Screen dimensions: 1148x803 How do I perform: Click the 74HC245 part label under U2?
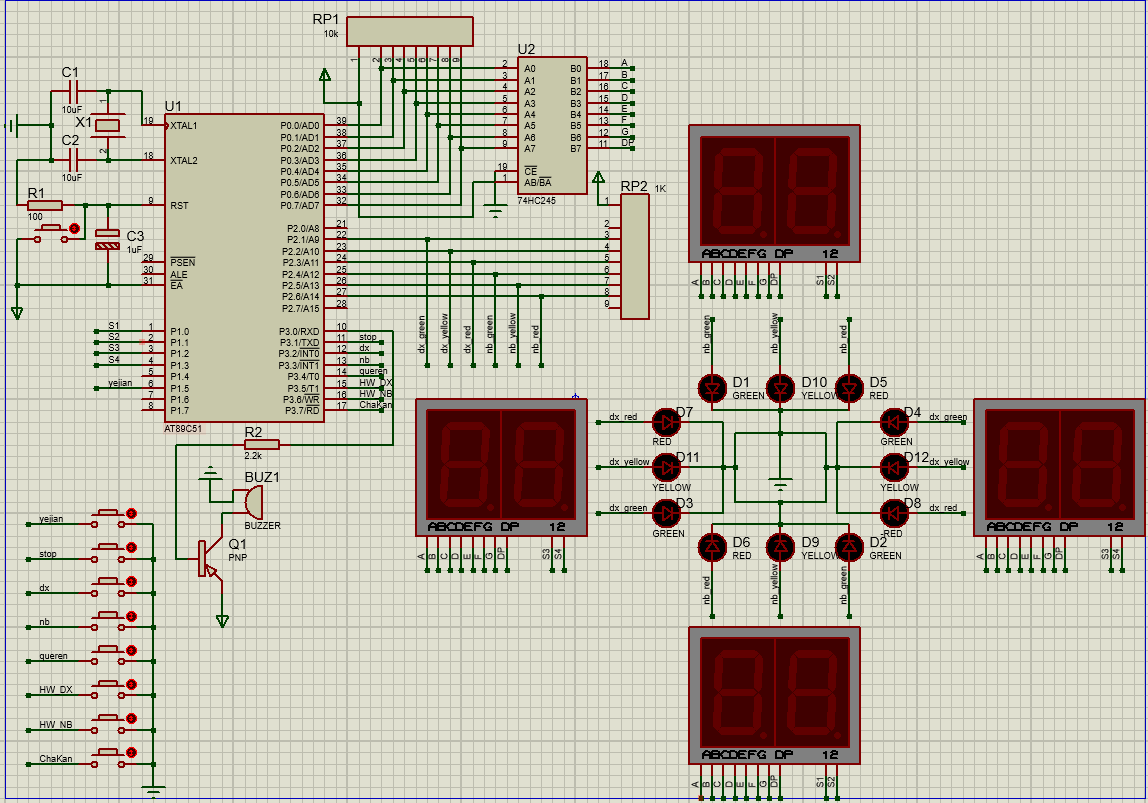pos(537,201)
